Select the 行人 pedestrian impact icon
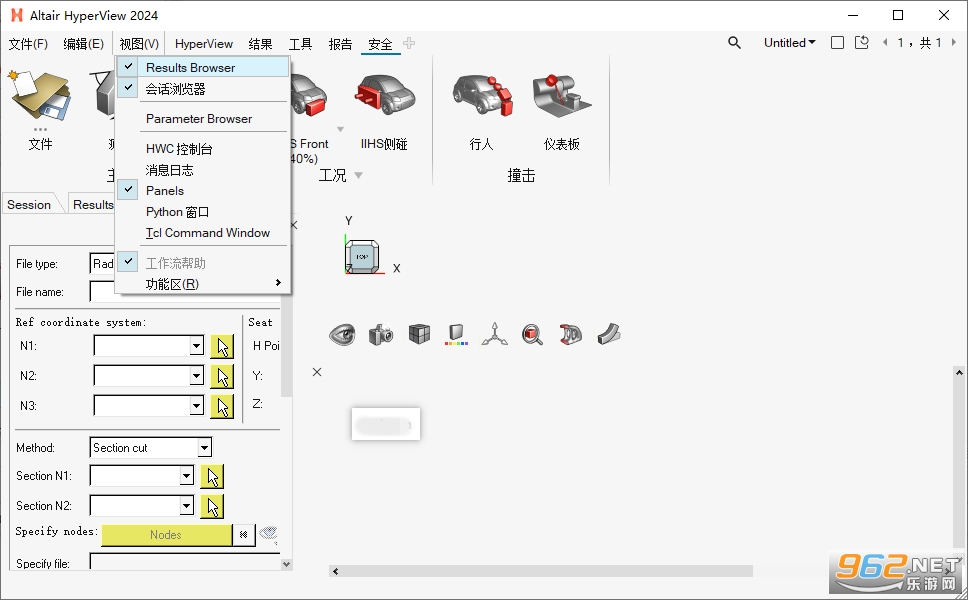 pos(482,94)
